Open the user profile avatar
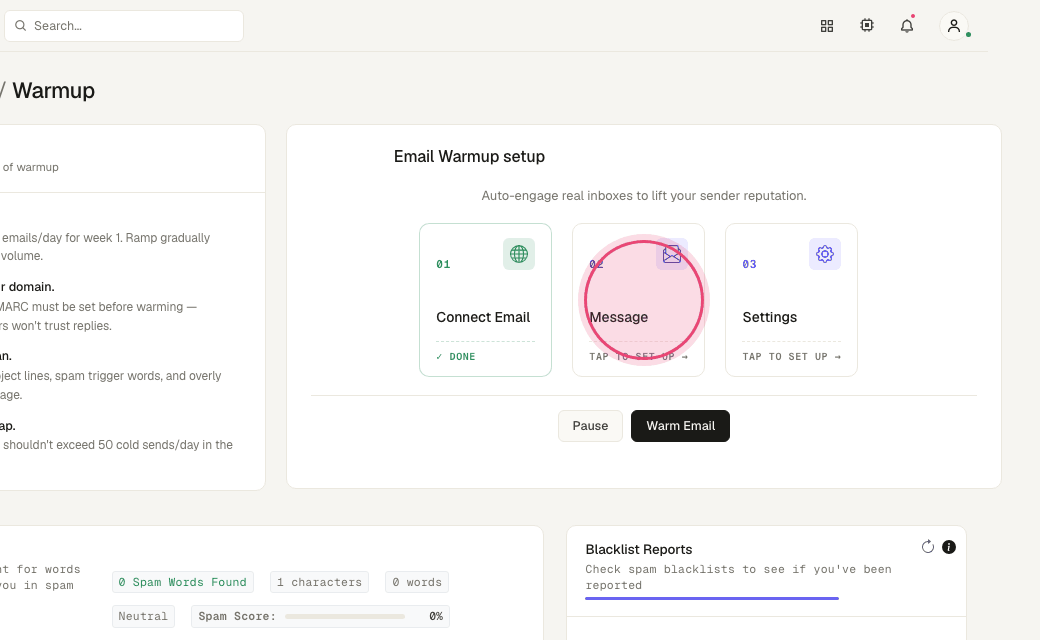The image size is (1040, 640). pos(954,26)
